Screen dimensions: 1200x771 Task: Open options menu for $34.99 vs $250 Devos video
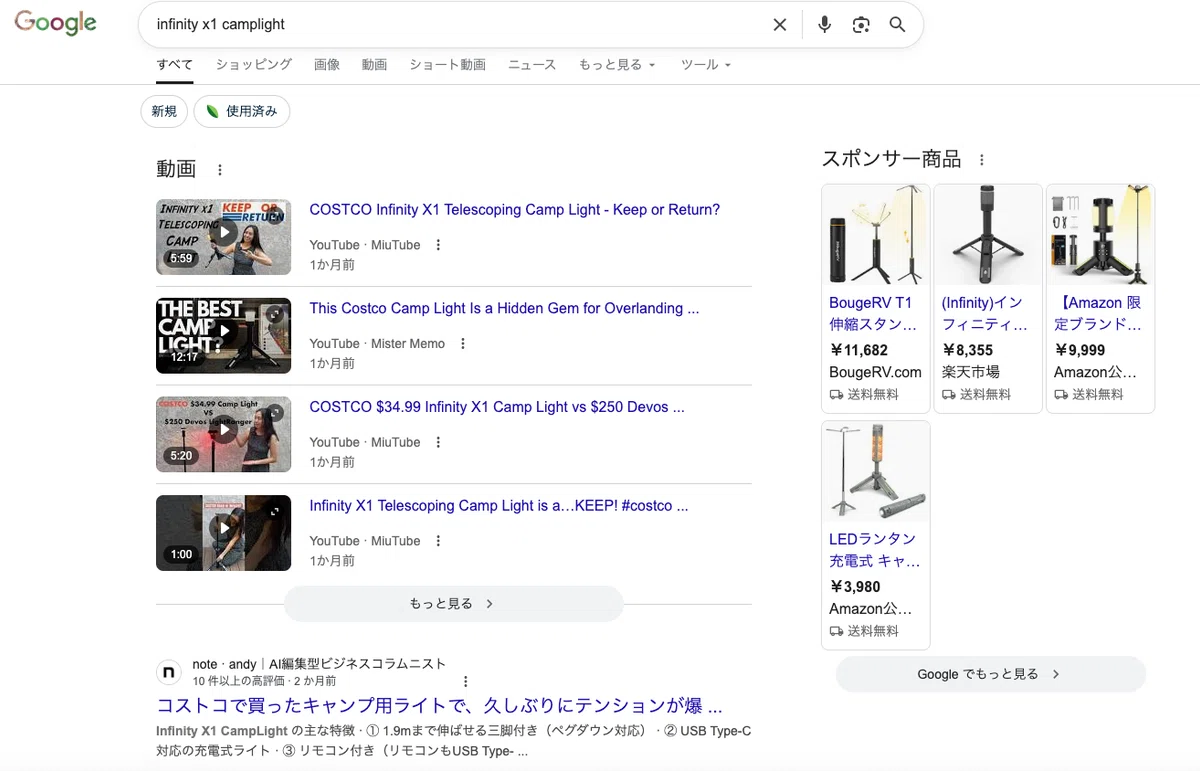tap(438, 442)
